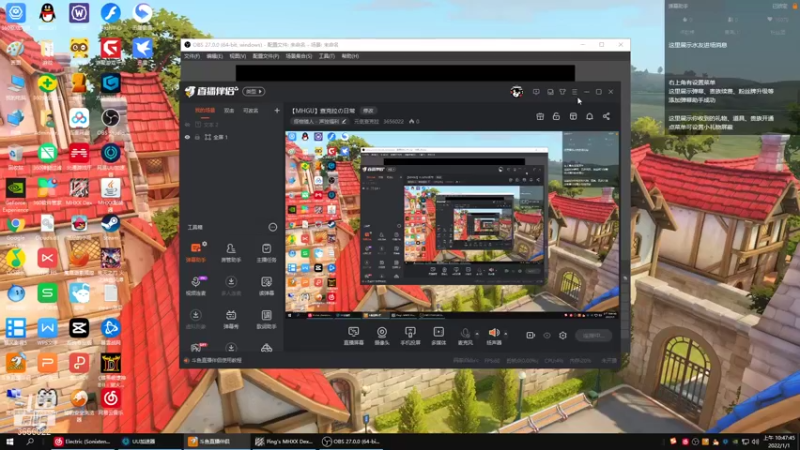Switch to the third scene tab
Viewport: 800px width, 450px height.
(251, 111)
